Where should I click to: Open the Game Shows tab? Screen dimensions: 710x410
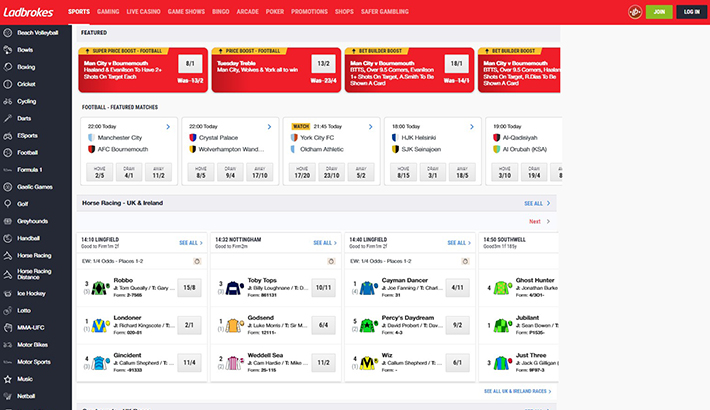[x=186, y=12]
